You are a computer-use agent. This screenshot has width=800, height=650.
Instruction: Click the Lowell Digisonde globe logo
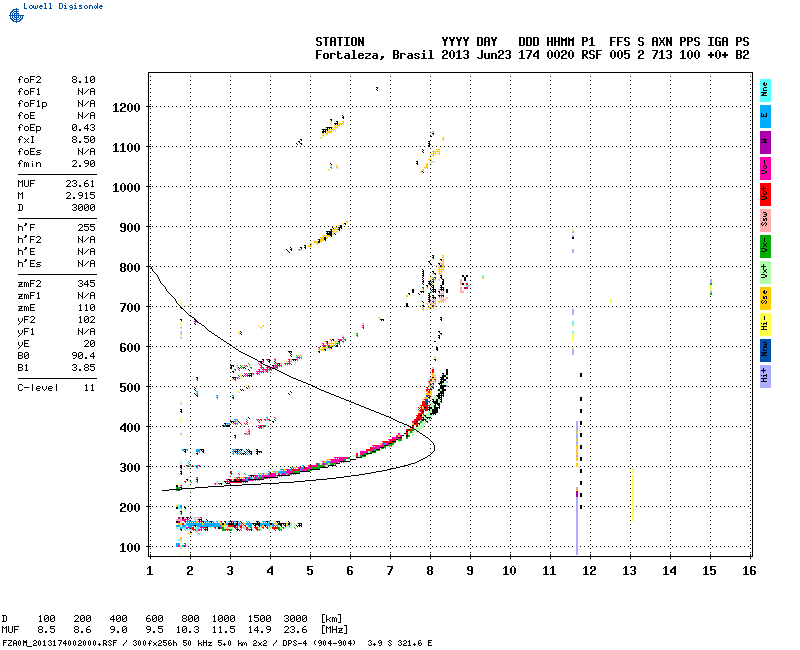(x=16, y=15)
